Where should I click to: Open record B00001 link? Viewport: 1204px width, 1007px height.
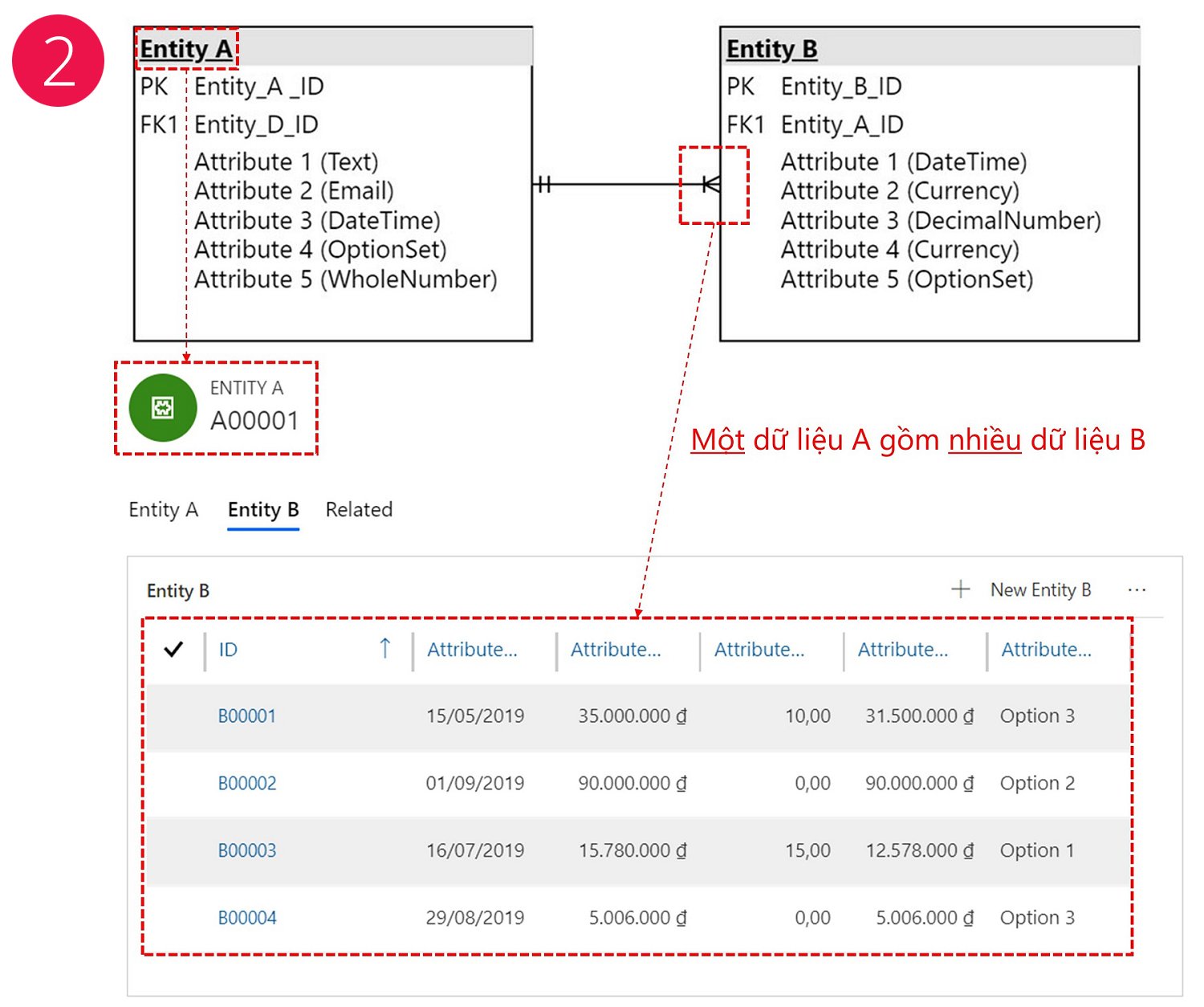tap(247, 716)
